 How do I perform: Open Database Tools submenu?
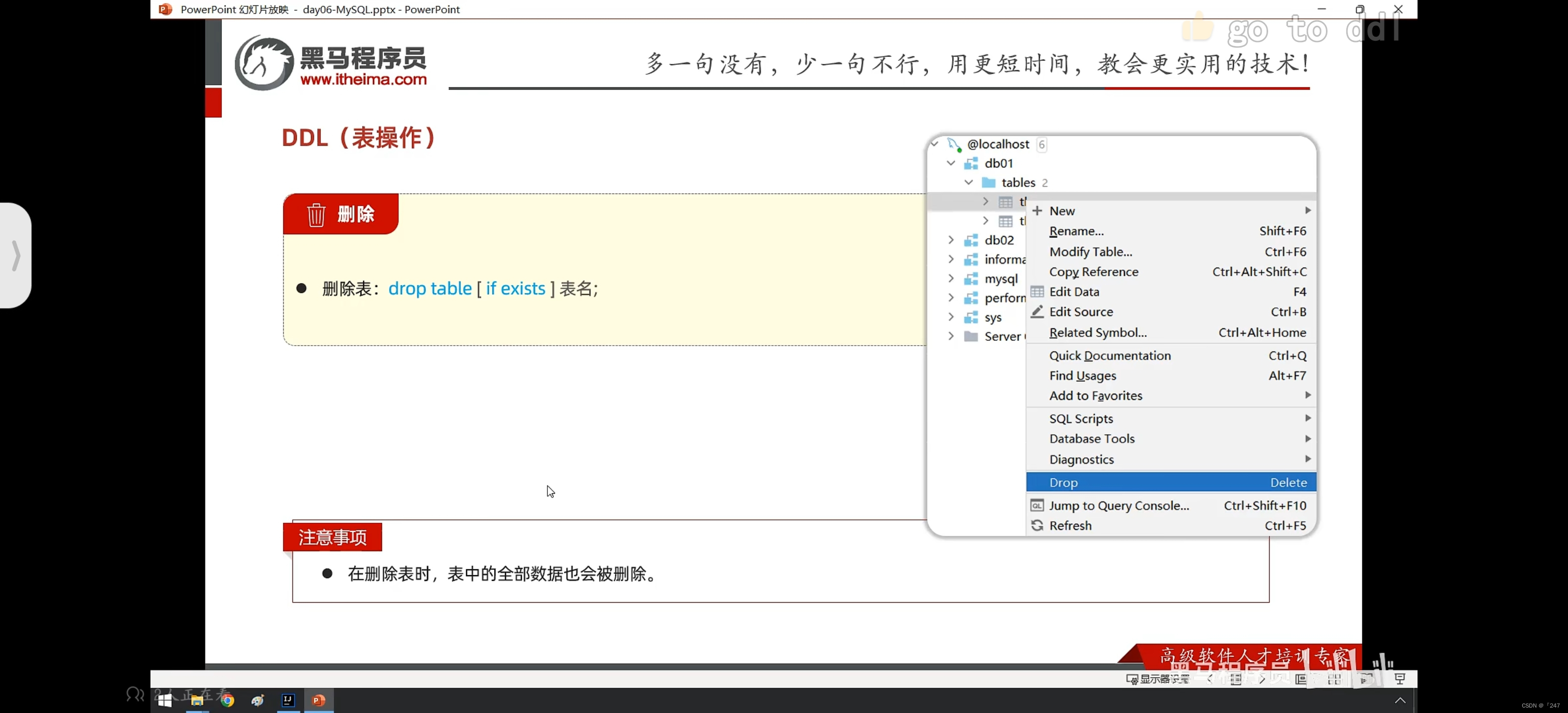click(1171, 439)
